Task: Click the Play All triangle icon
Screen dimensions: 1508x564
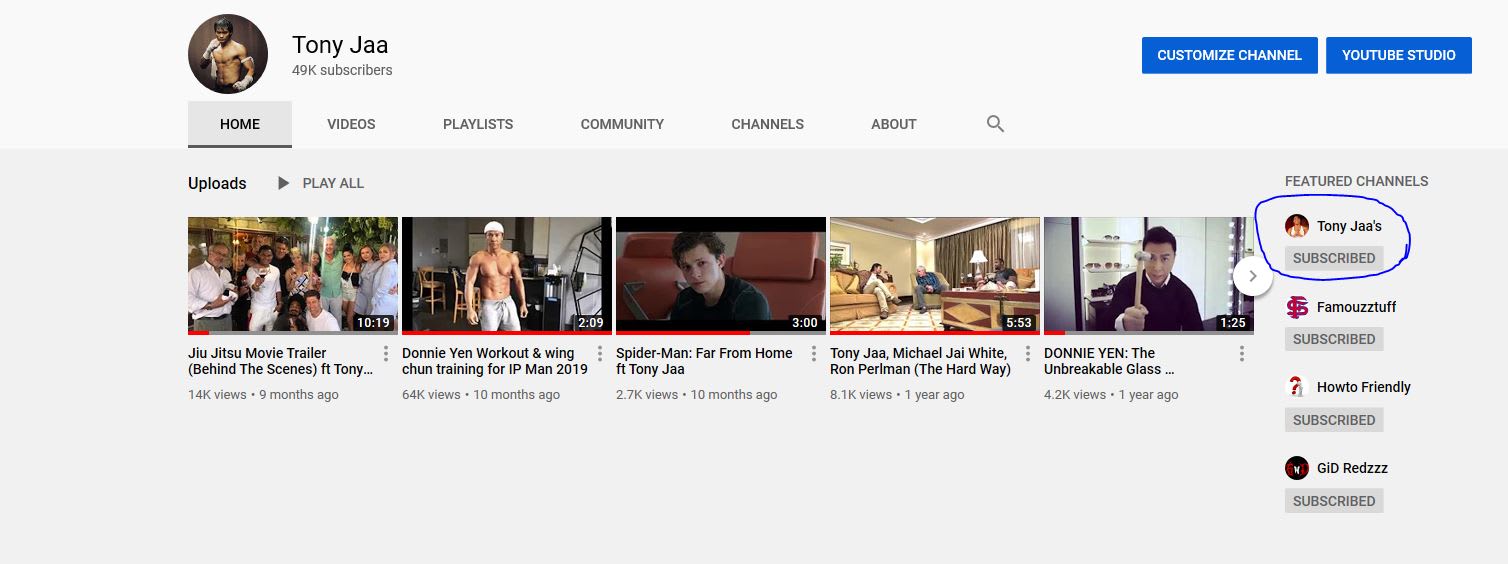Action: click(284, 183)
